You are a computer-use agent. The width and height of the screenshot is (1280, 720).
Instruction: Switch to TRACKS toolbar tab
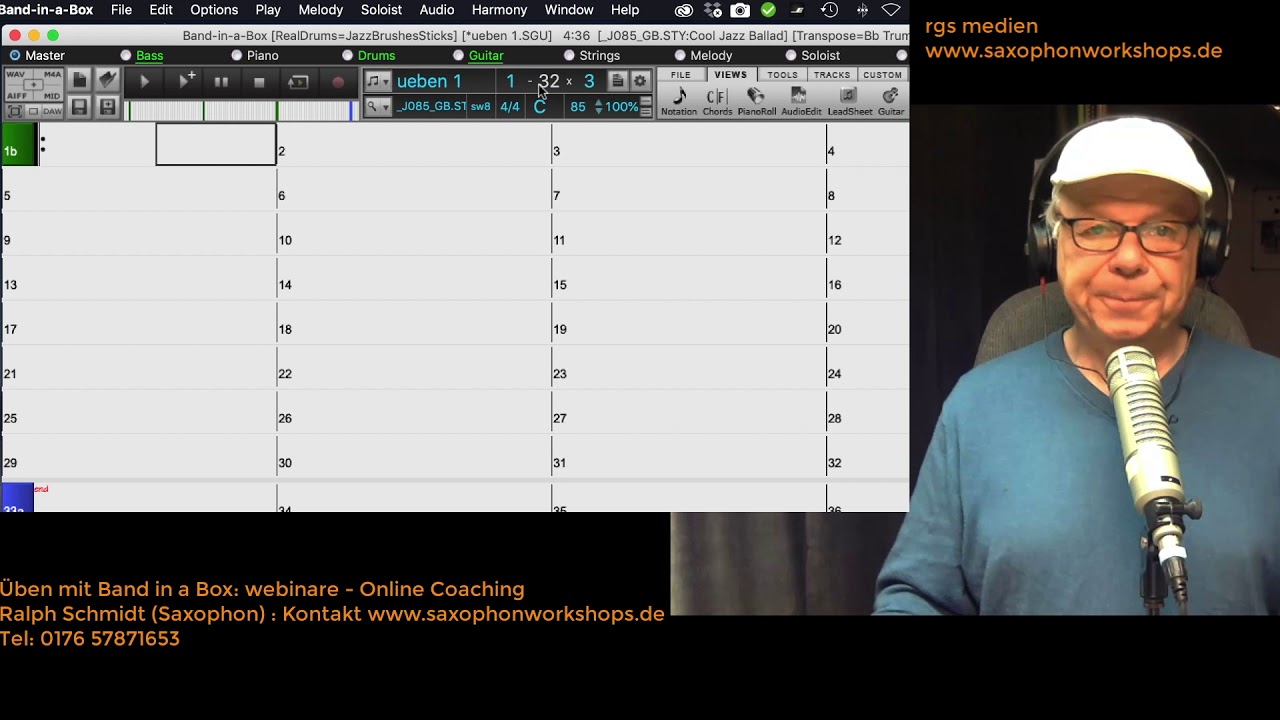832,75
